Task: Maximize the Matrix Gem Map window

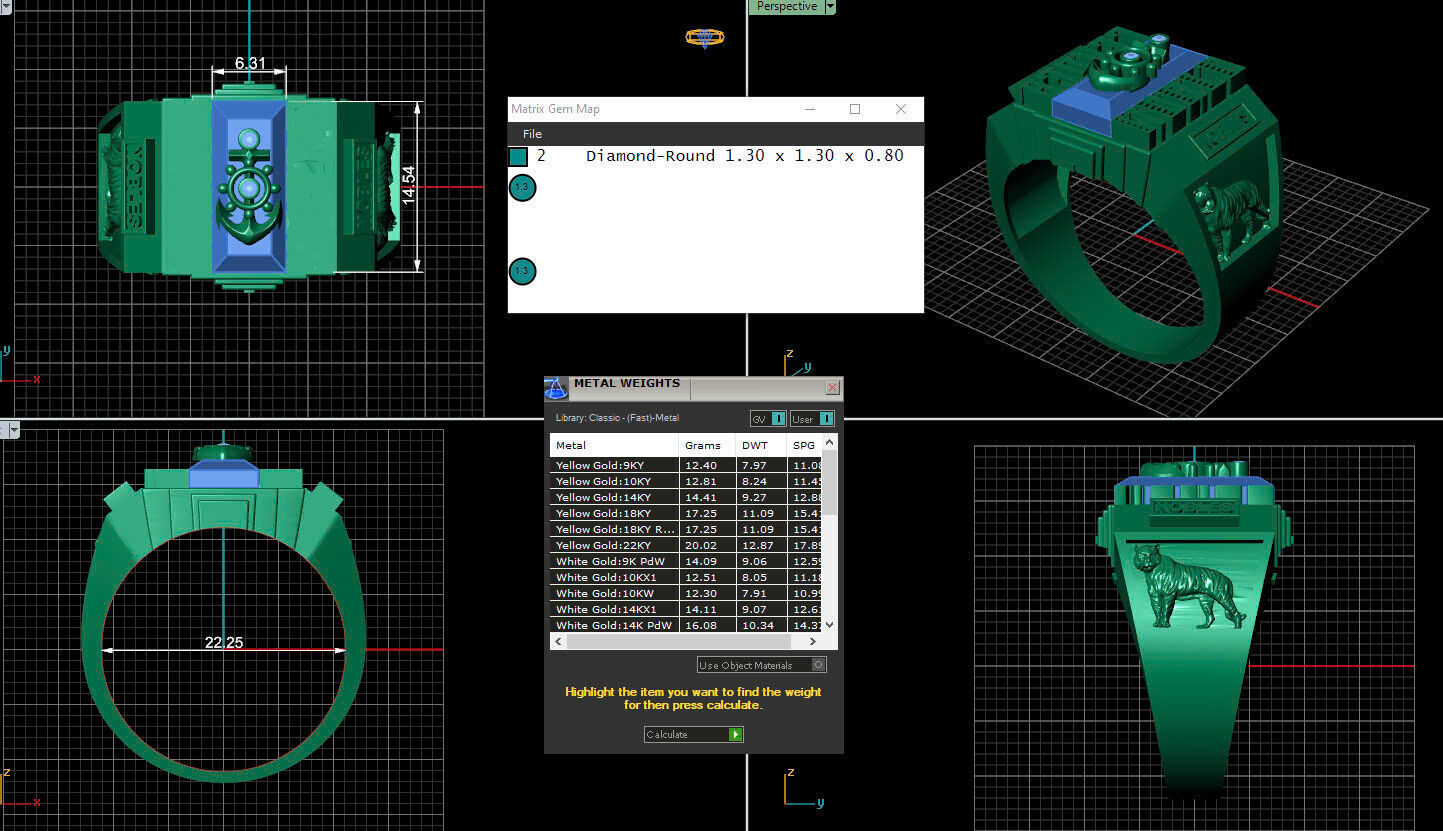Action: (x=855, y=109)
